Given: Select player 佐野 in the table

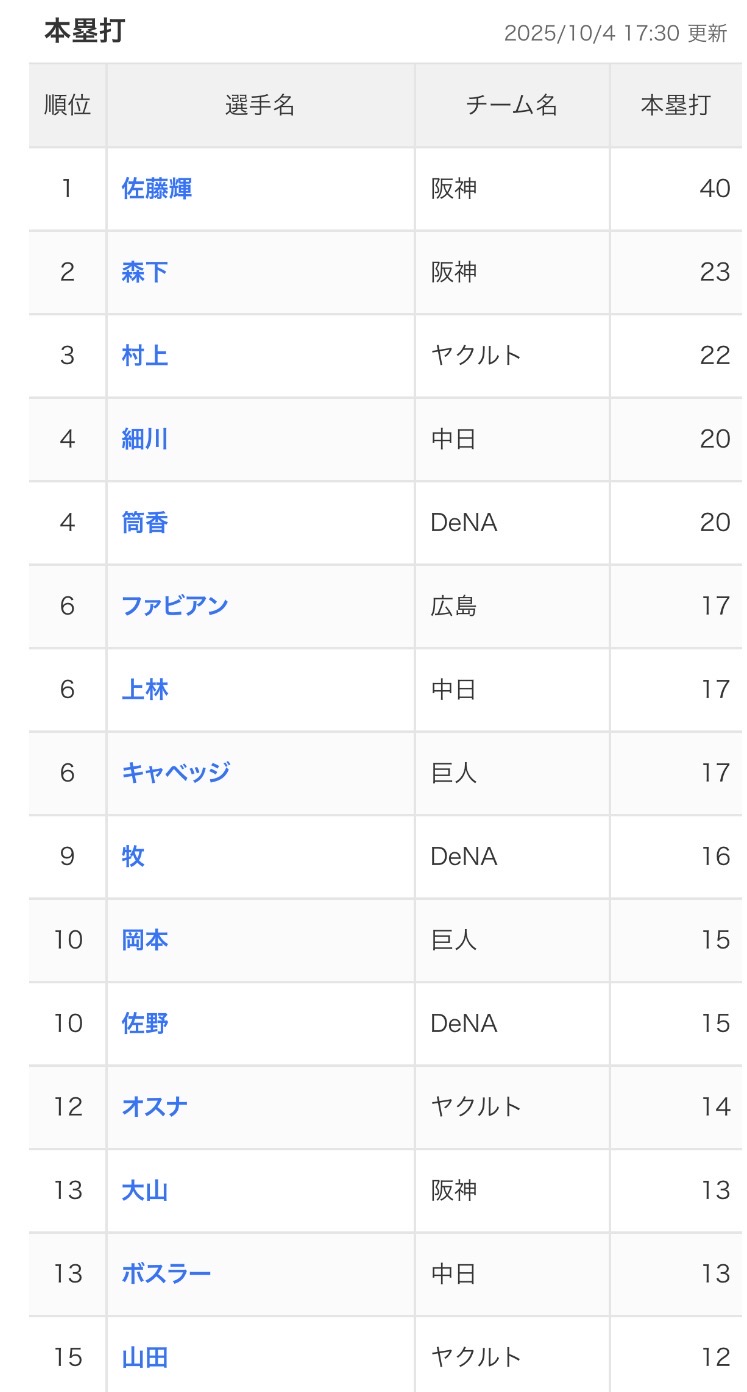Looking at the screenshot, I should click(145, 1023).
